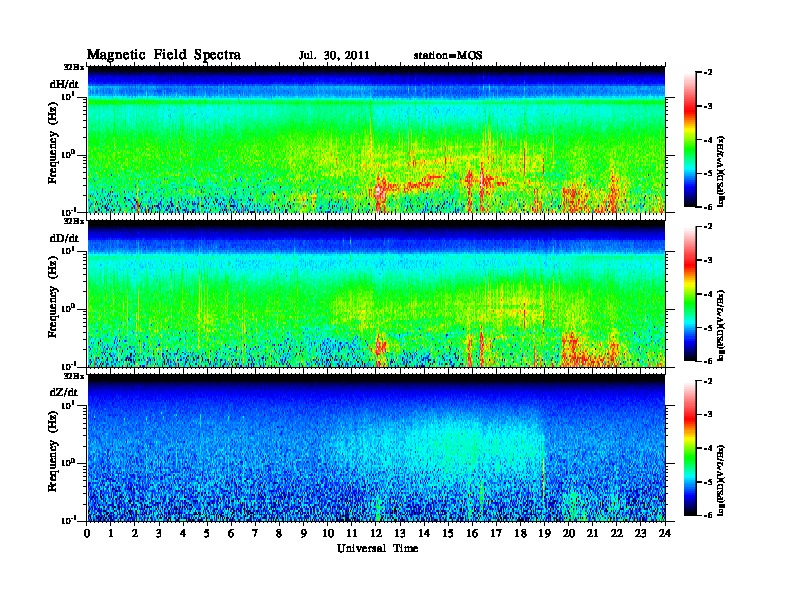Click hour tick label 20 on time axis
792x612 pixels.
[x=569, y=534]
